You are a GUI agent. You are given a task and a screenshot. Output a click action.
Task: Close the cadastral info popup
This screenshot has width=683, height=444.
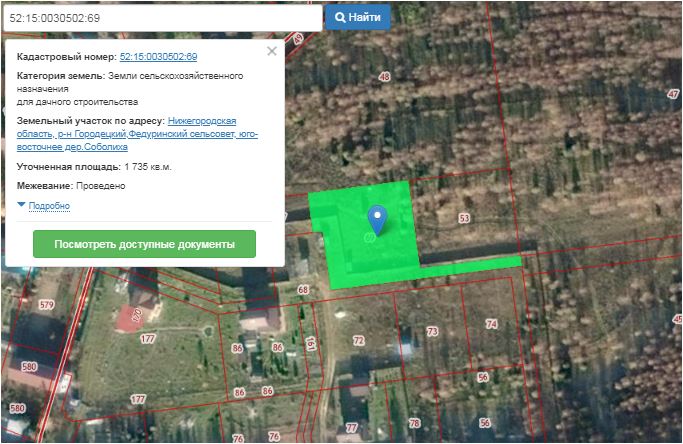[272, 51]
